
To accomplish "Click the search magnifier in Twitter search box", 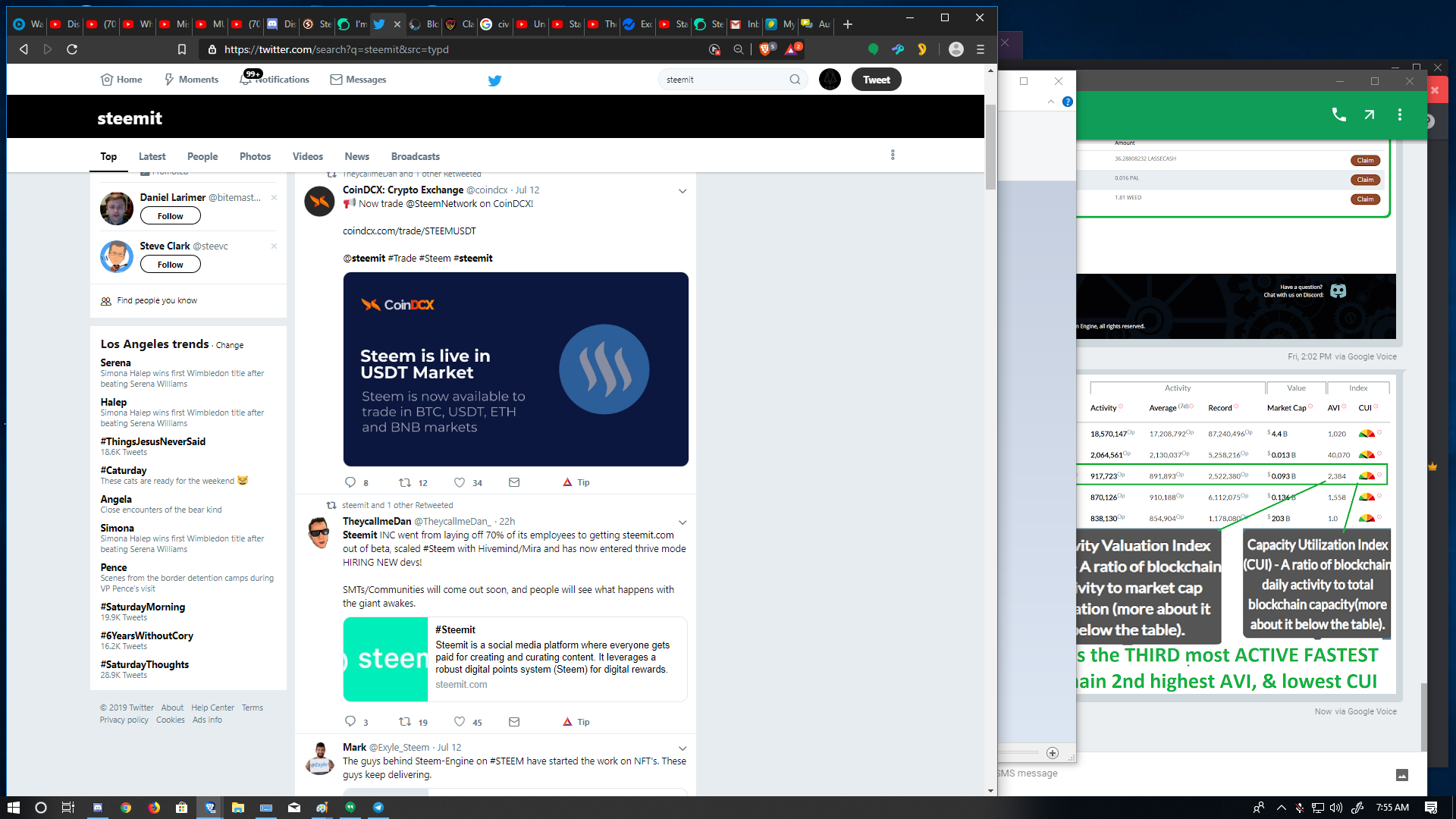I will pos(795,80).
